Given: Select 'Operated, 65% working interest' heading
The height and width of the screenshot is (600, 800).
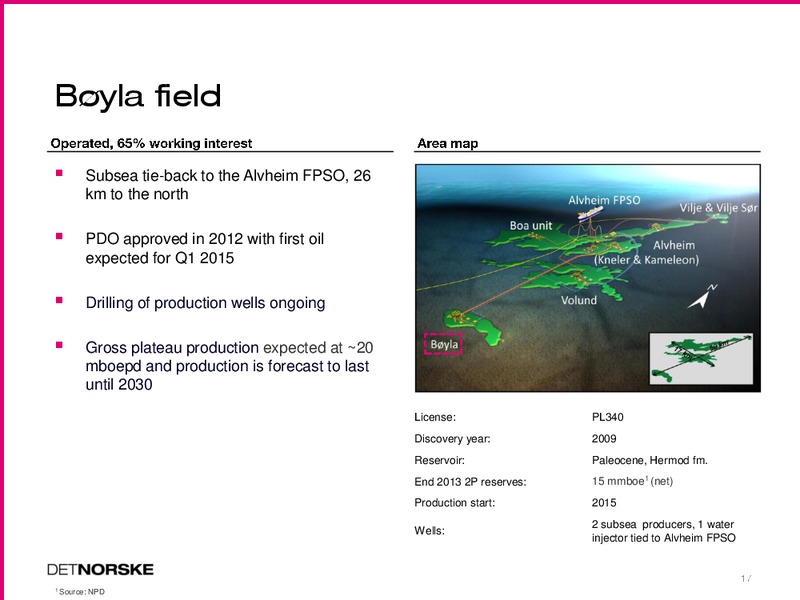Looking at the screenshot, I should pos(151,143).
